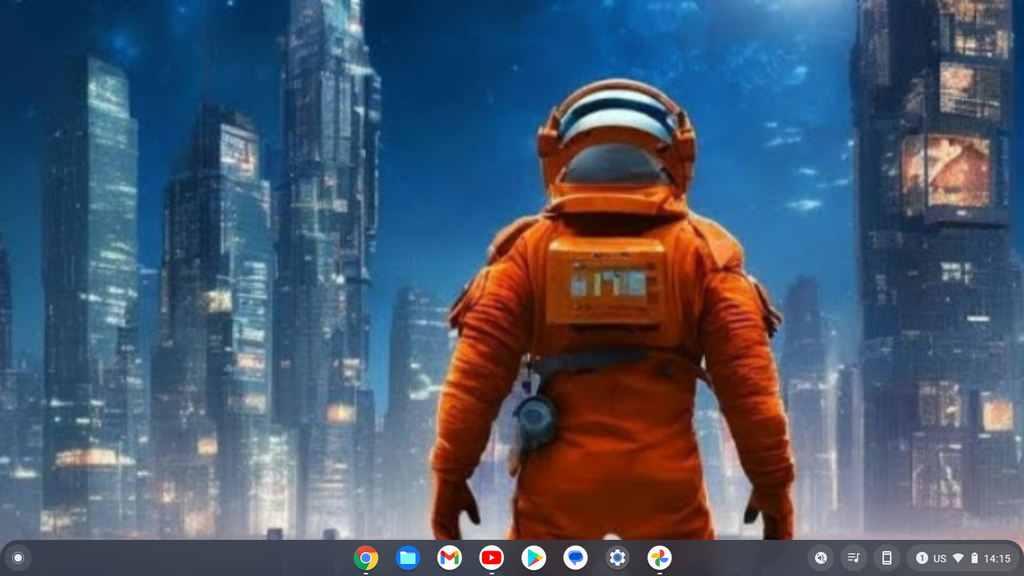The height and width of the screenshot is (576, 1024).
Task: Open the media controls music icon
Action: (854, 558)
